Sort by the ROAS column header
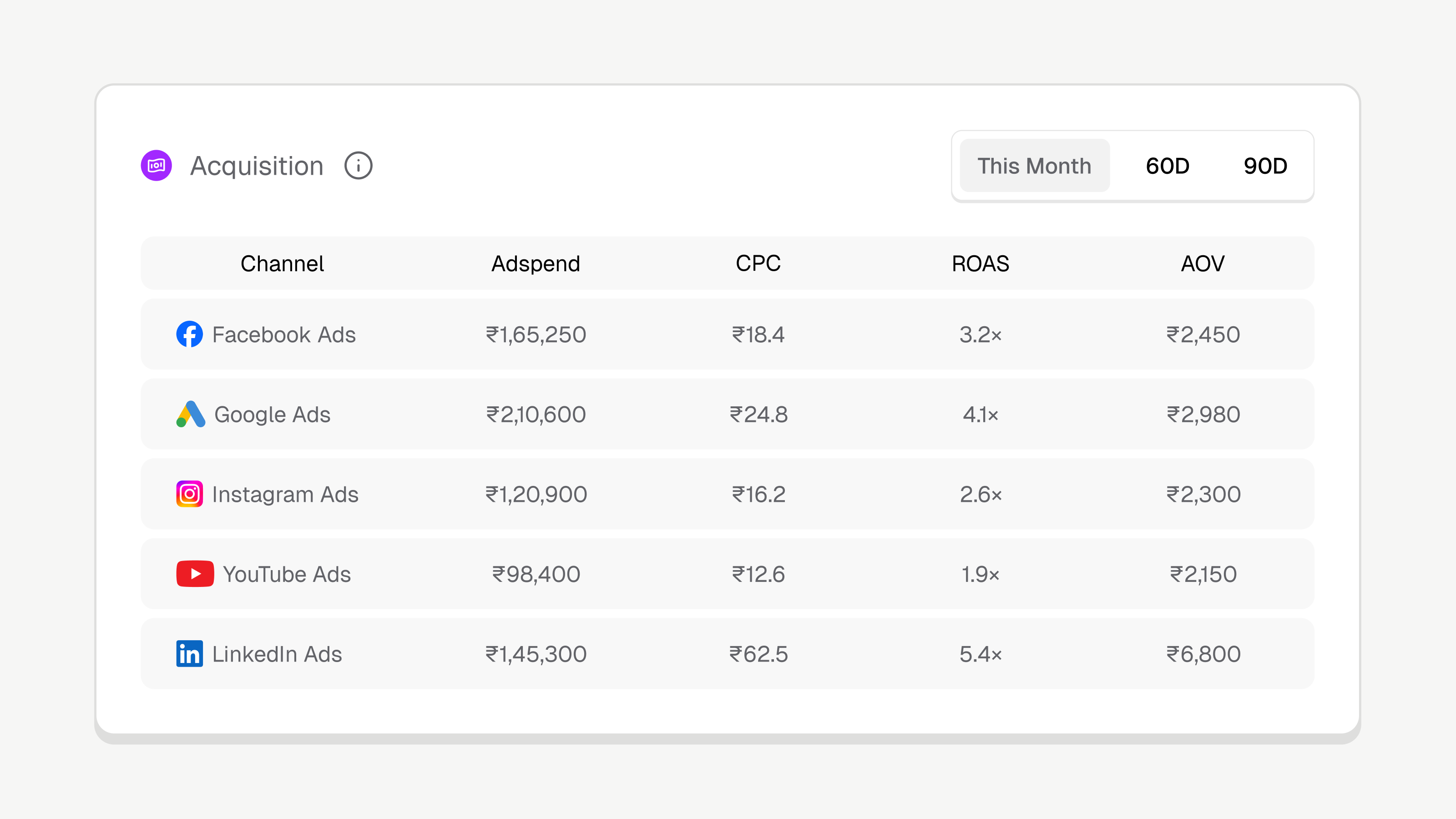The height and width of the screenshot is (819, 1456). click(x=980, y=263)
